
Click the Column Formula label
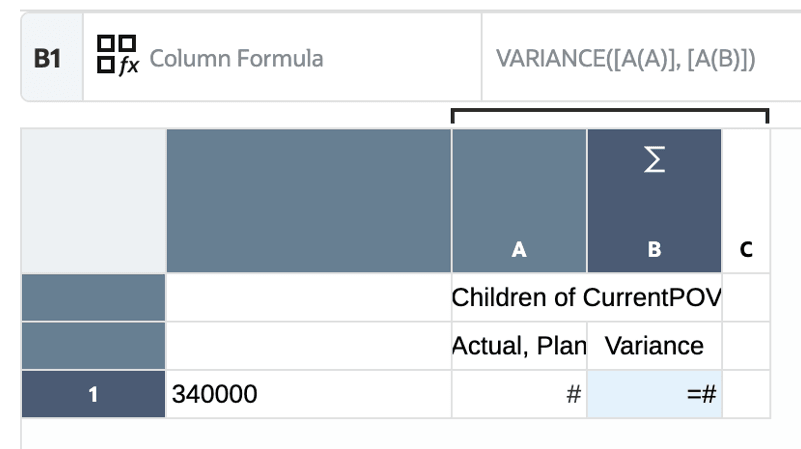click(x=236, y=59)
